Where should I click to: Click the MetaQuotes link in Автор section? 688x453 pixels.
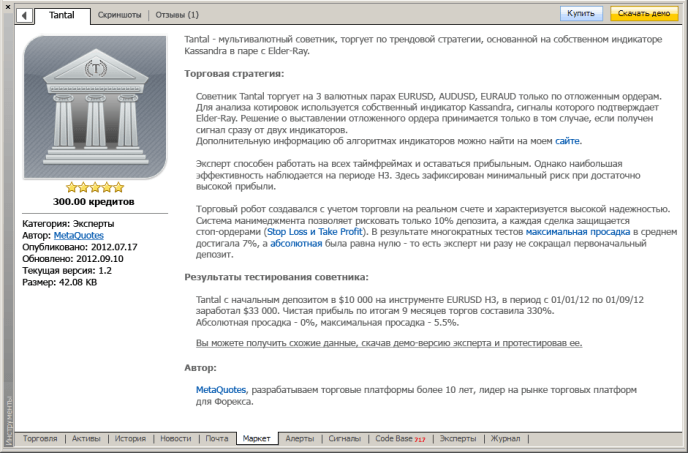click(x=221, y=390)
